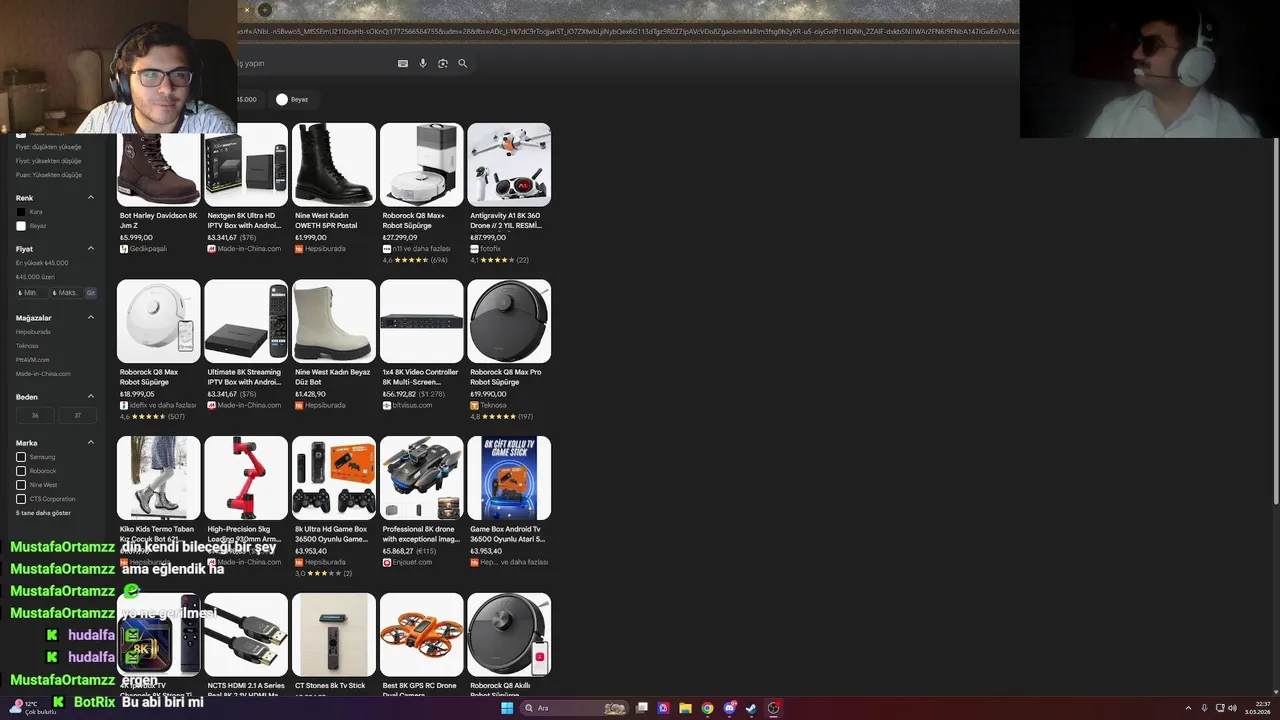
Task: Open Antigravity A1 8K 360 Drone listing
Action: 509,194
